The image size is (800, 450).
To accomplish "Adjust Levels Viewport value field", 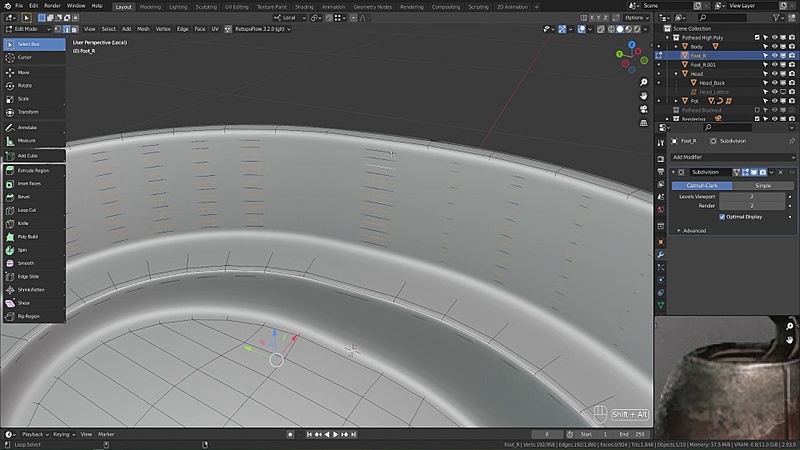I will 752,196.
